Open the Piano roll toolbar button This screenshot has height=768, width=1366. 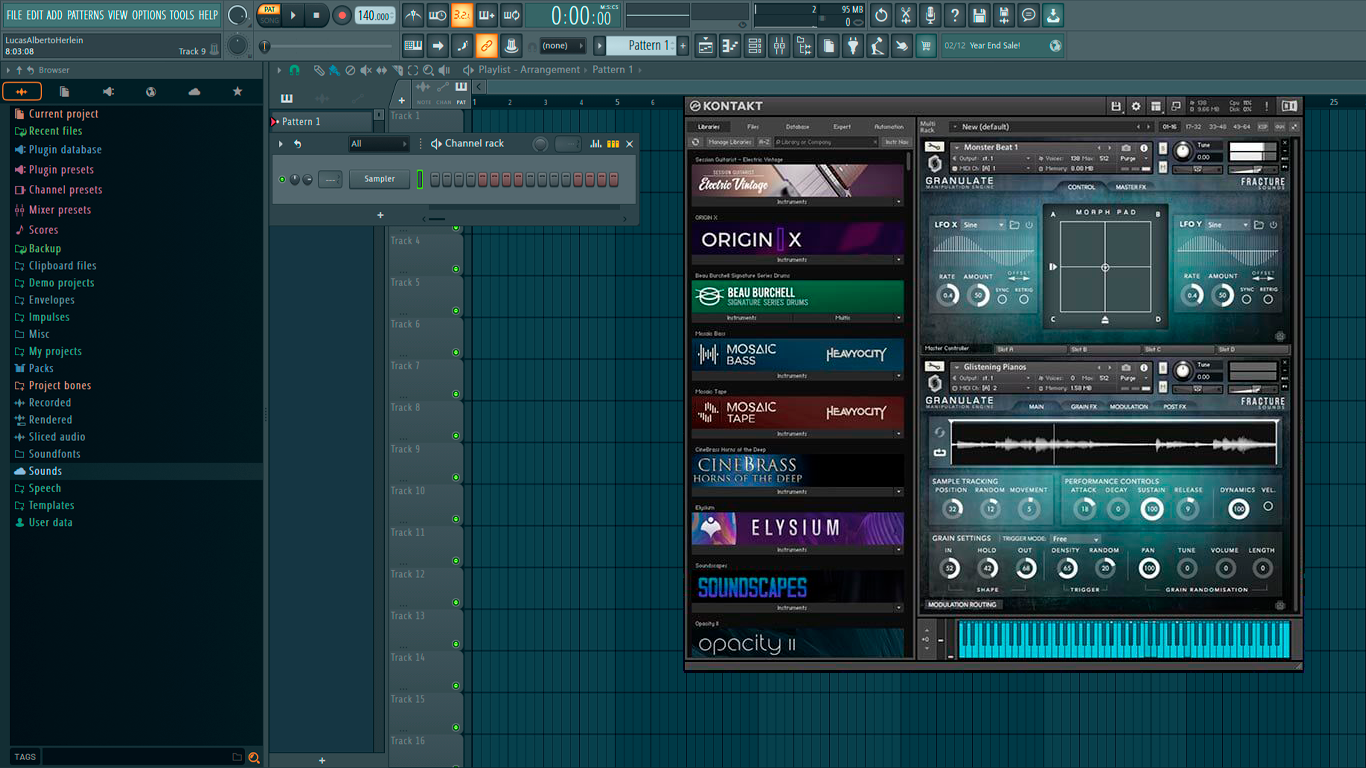730,46
